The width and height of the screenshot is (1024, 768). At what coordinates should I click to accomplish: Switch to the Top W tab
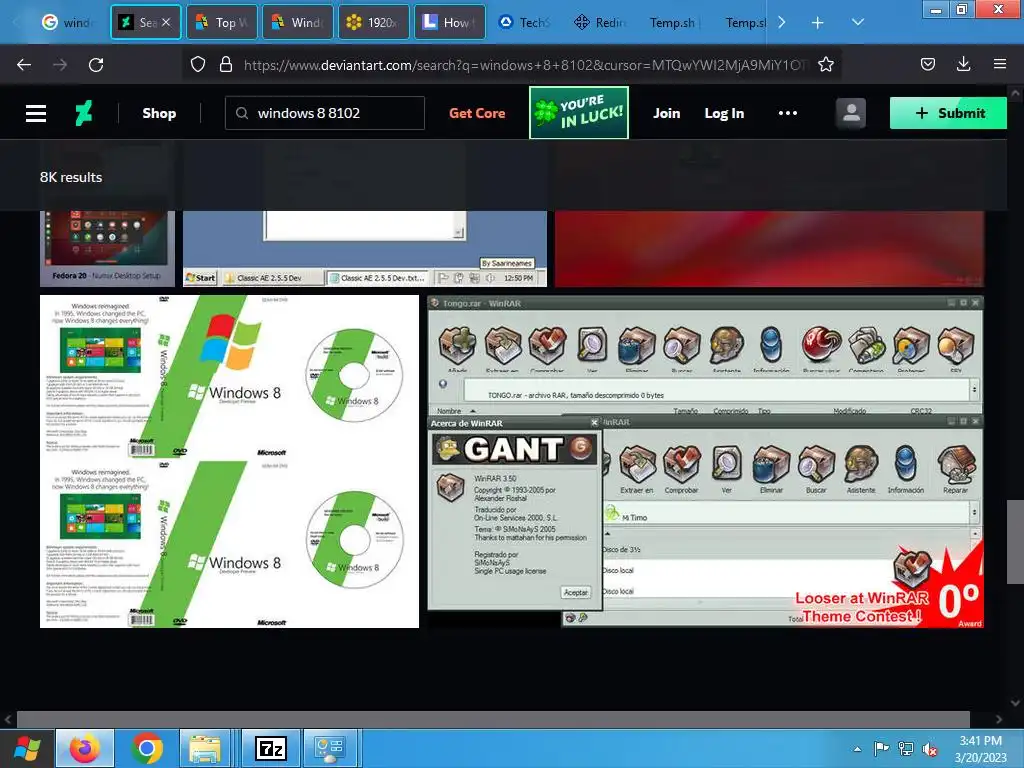[222, 22]
